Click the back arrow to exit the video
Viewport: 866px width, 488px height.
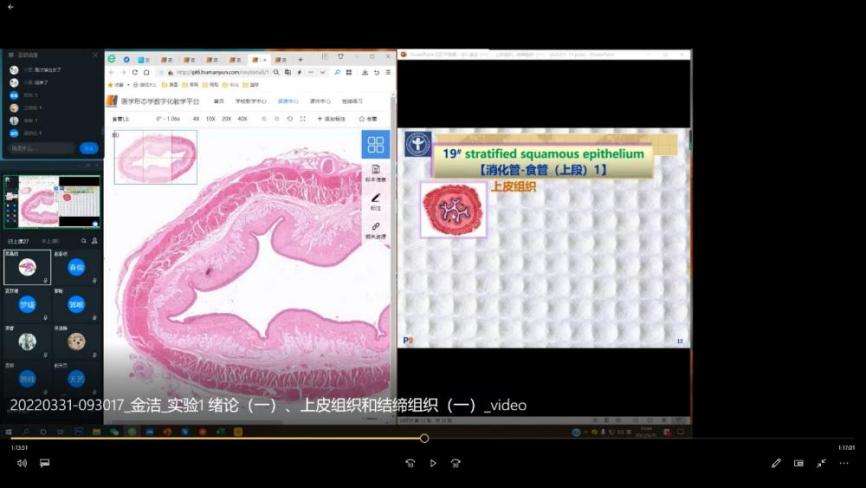point(11,7)
